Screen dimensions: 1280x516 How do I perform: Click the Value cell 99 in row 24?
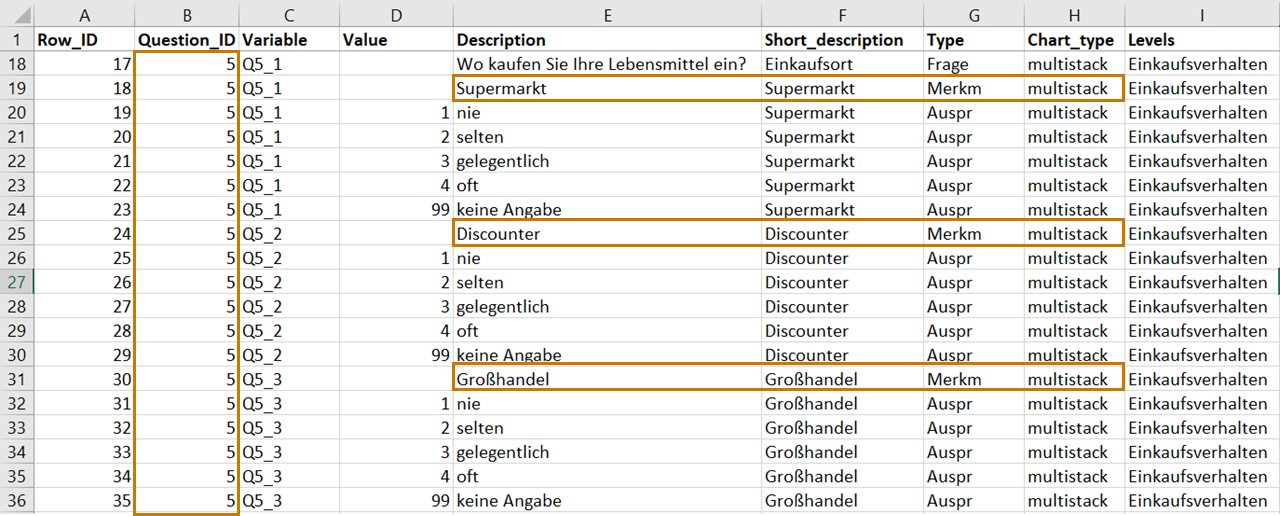(396, 210)
